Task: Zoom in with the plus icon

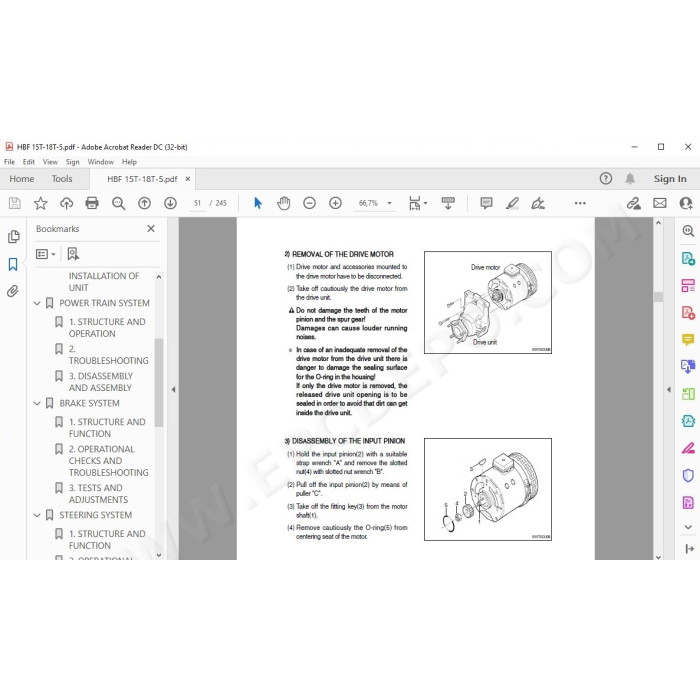Action: click(335, 204)
